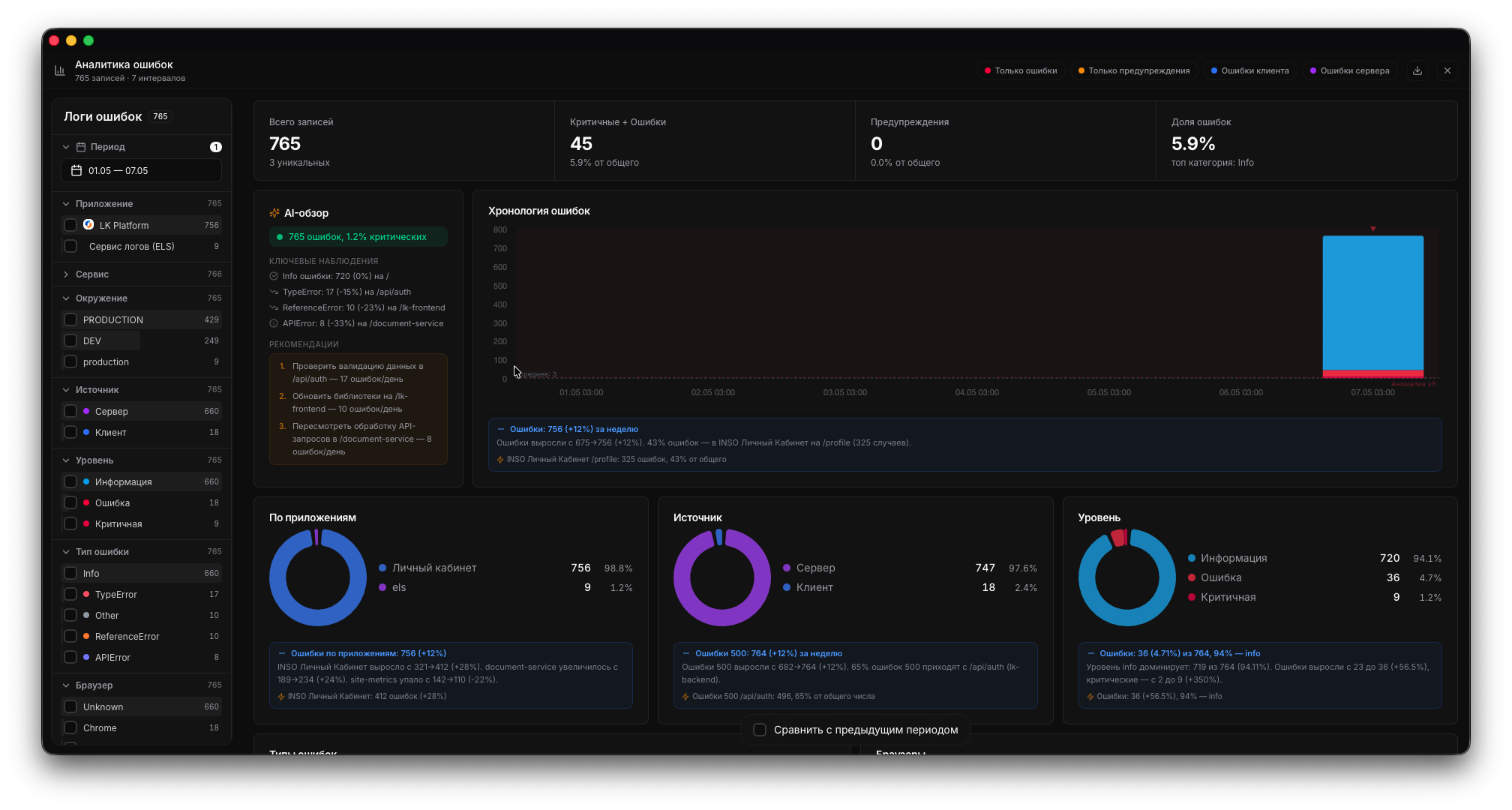Screen dimensions: 1512x810
Task: Click the lightning icon in the apps insight
Action: [281, 697]
